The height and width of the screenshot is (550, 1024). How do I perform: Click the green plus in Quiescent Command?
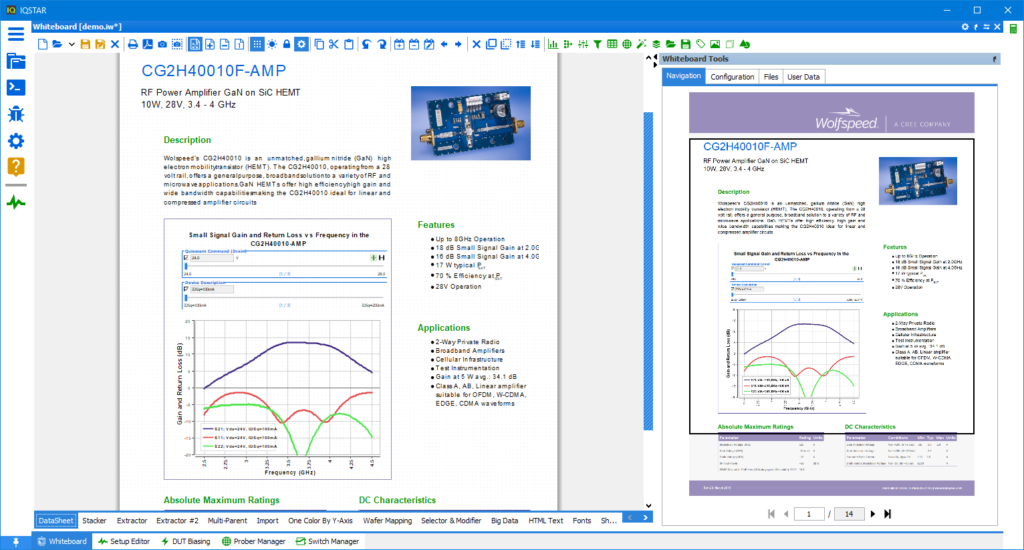[374, 258]
